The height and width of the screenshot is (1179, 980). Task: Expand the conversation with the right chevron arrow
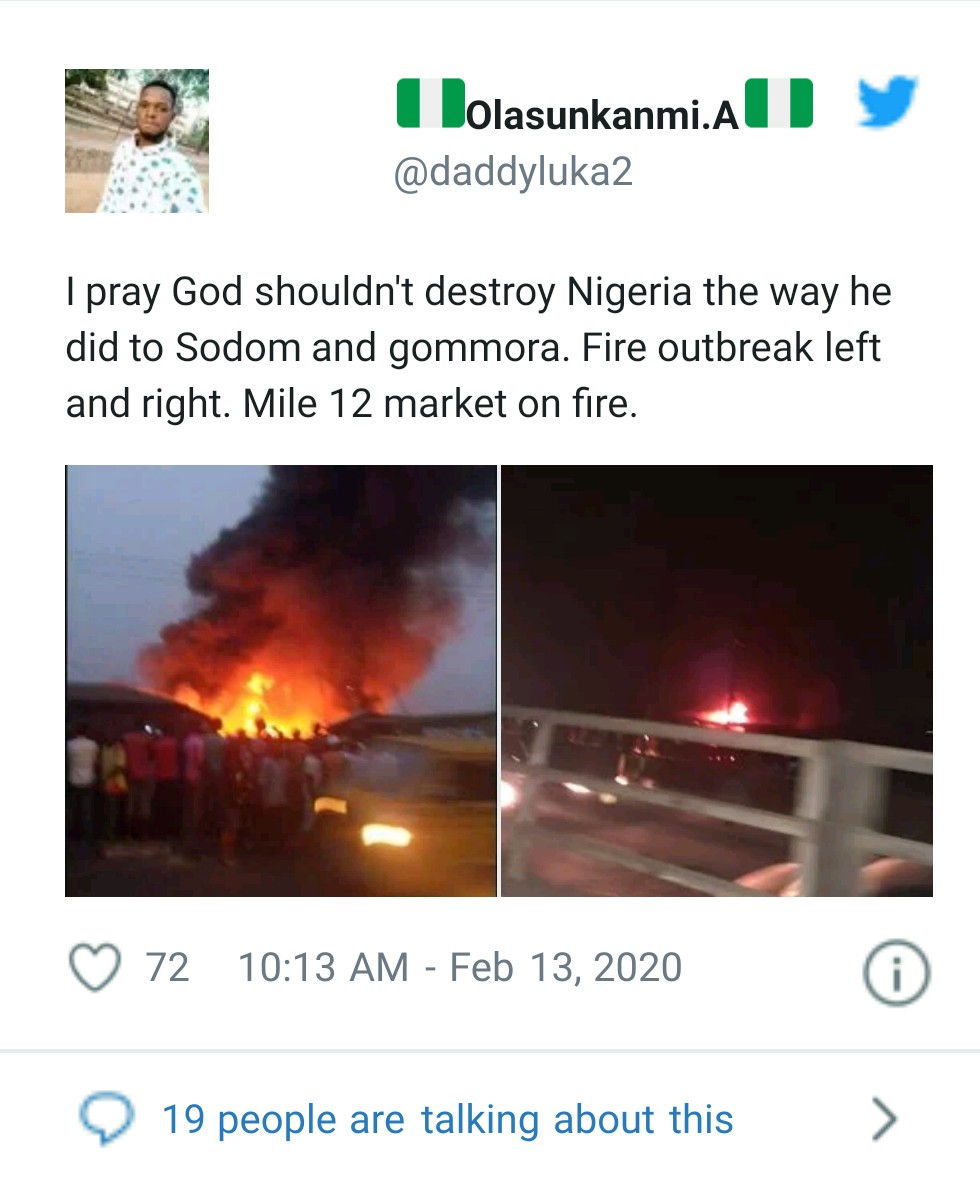[x=884, y=1120]
